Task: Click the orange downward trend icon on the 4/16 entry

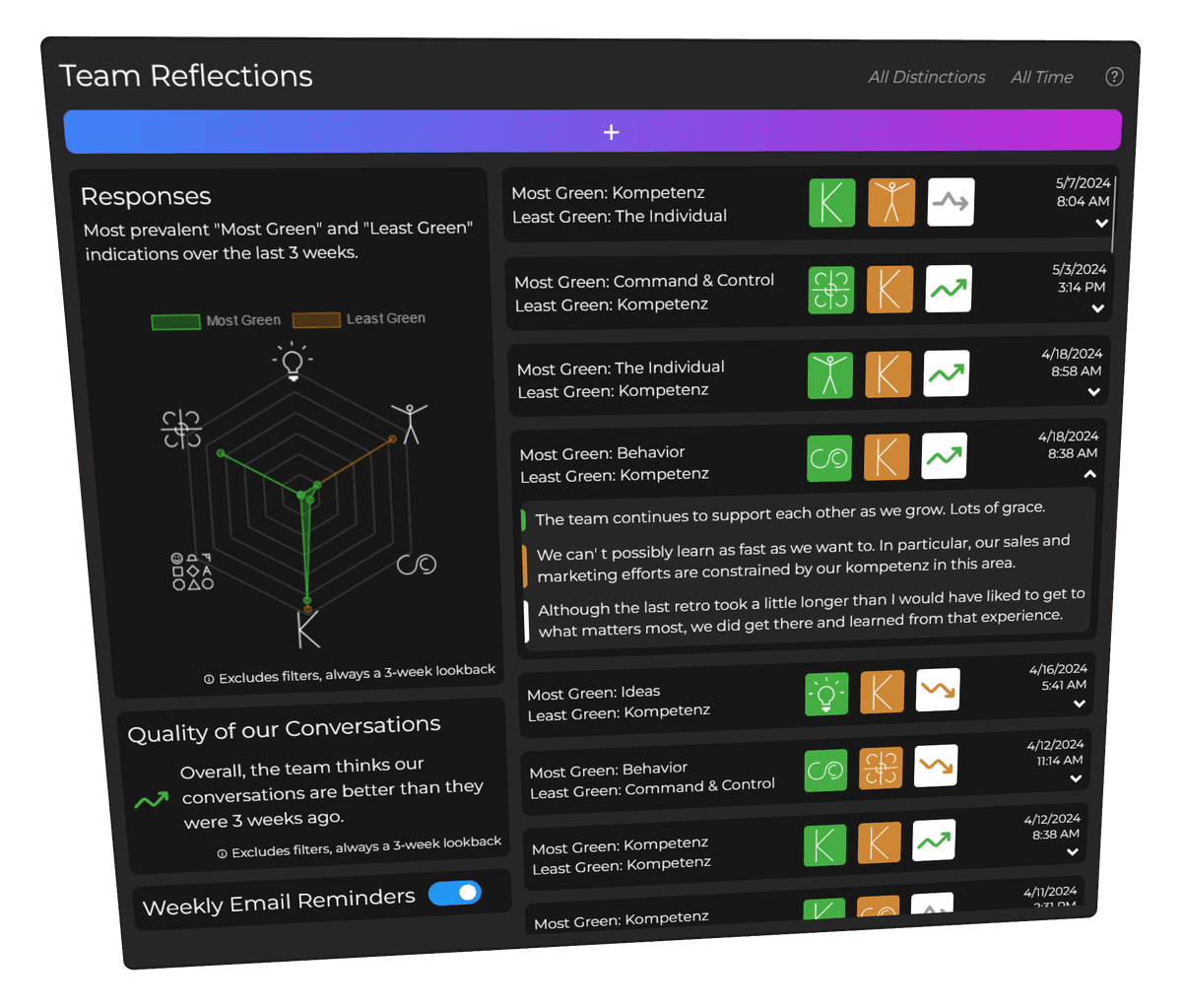Action: click(x=937, y=691)
